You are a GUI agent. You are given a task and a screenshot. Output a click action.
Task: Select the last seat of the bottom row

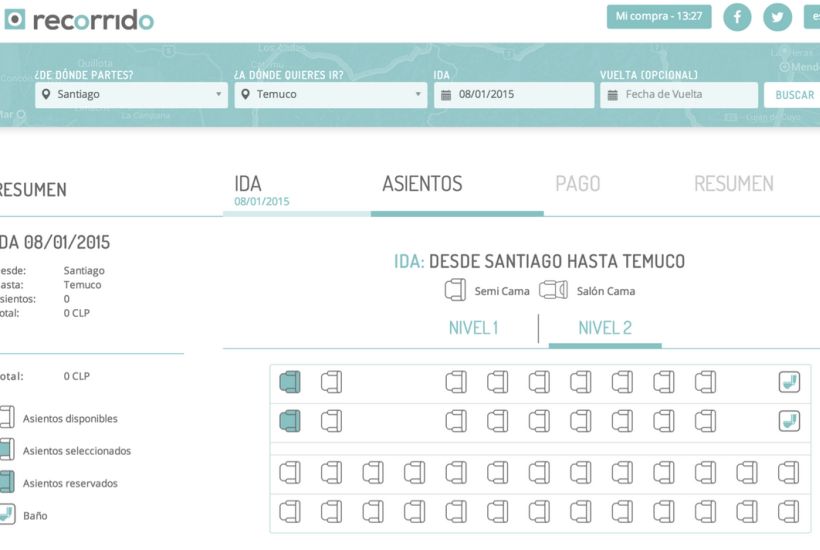point(788,512)
